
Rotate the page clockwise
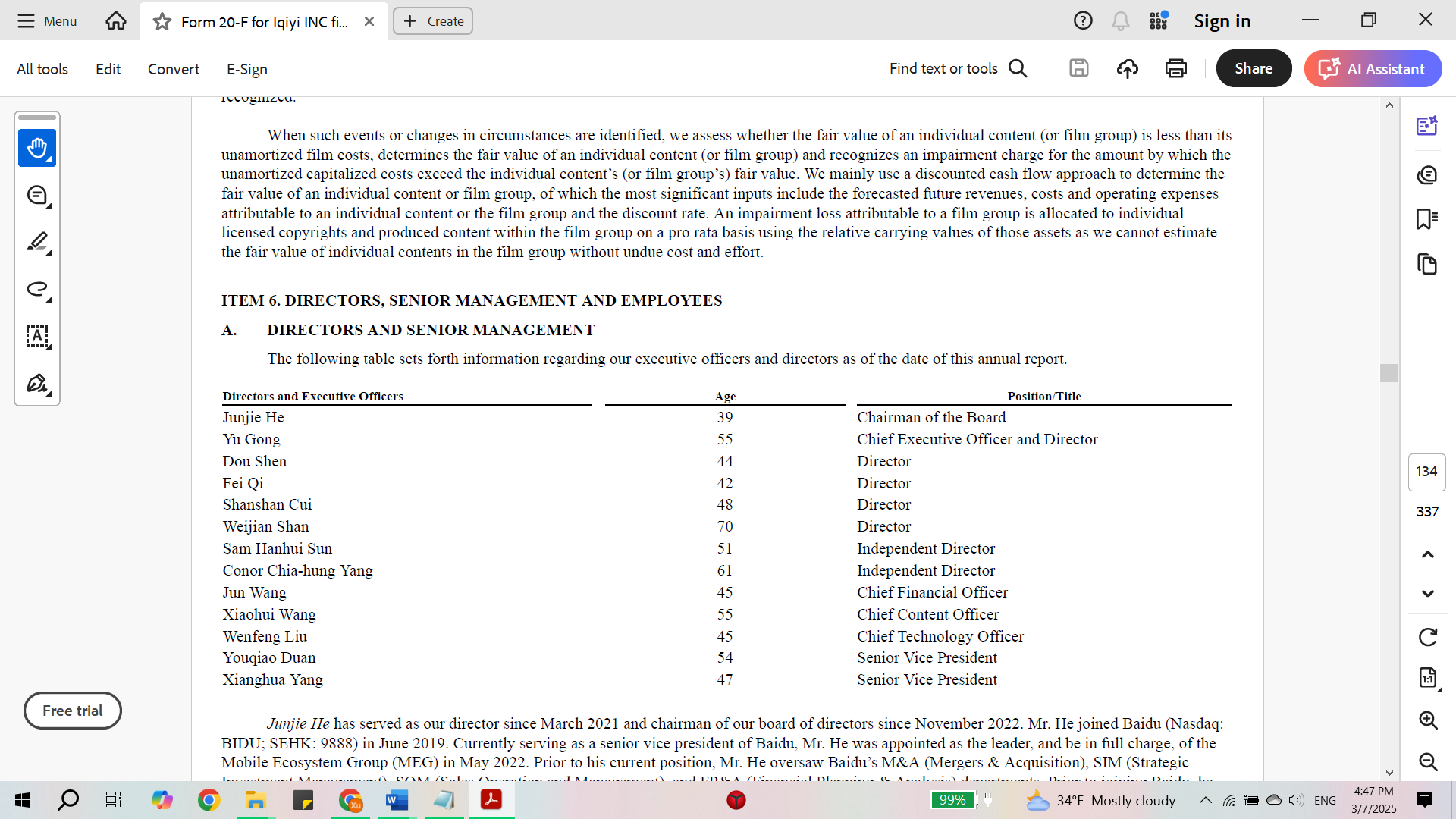[1428, 637]
